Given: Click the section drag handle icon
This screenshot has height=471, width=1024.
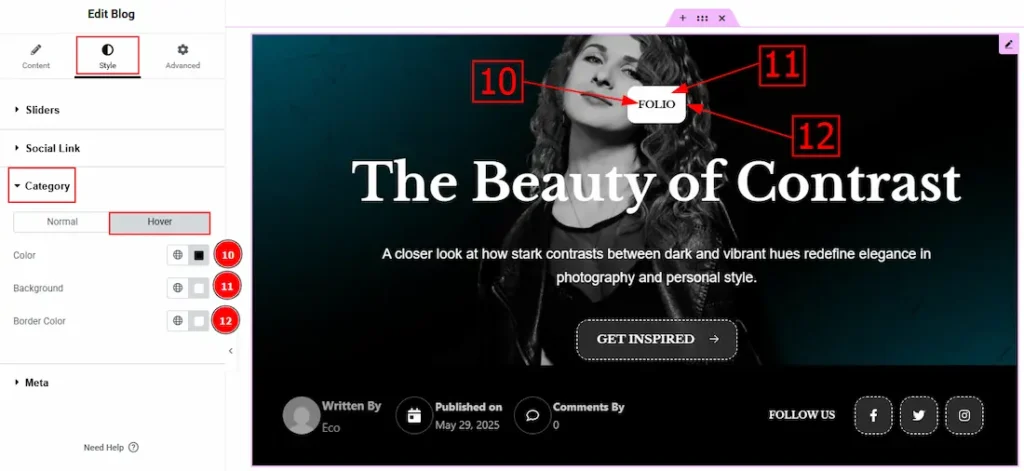Looking at the screenshot, I should (x=702, y=18).
